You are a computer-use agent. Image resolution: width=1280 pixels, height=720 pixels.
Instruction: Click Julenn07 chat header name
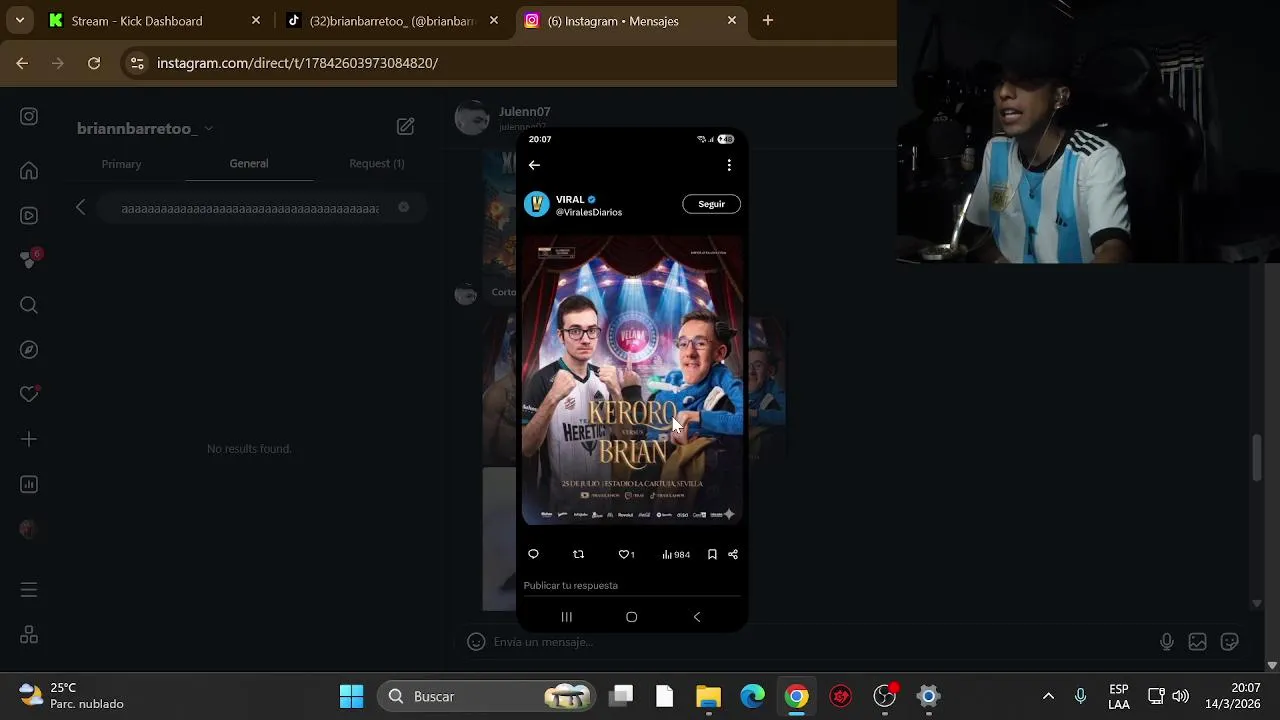click(x=525, y=111)
